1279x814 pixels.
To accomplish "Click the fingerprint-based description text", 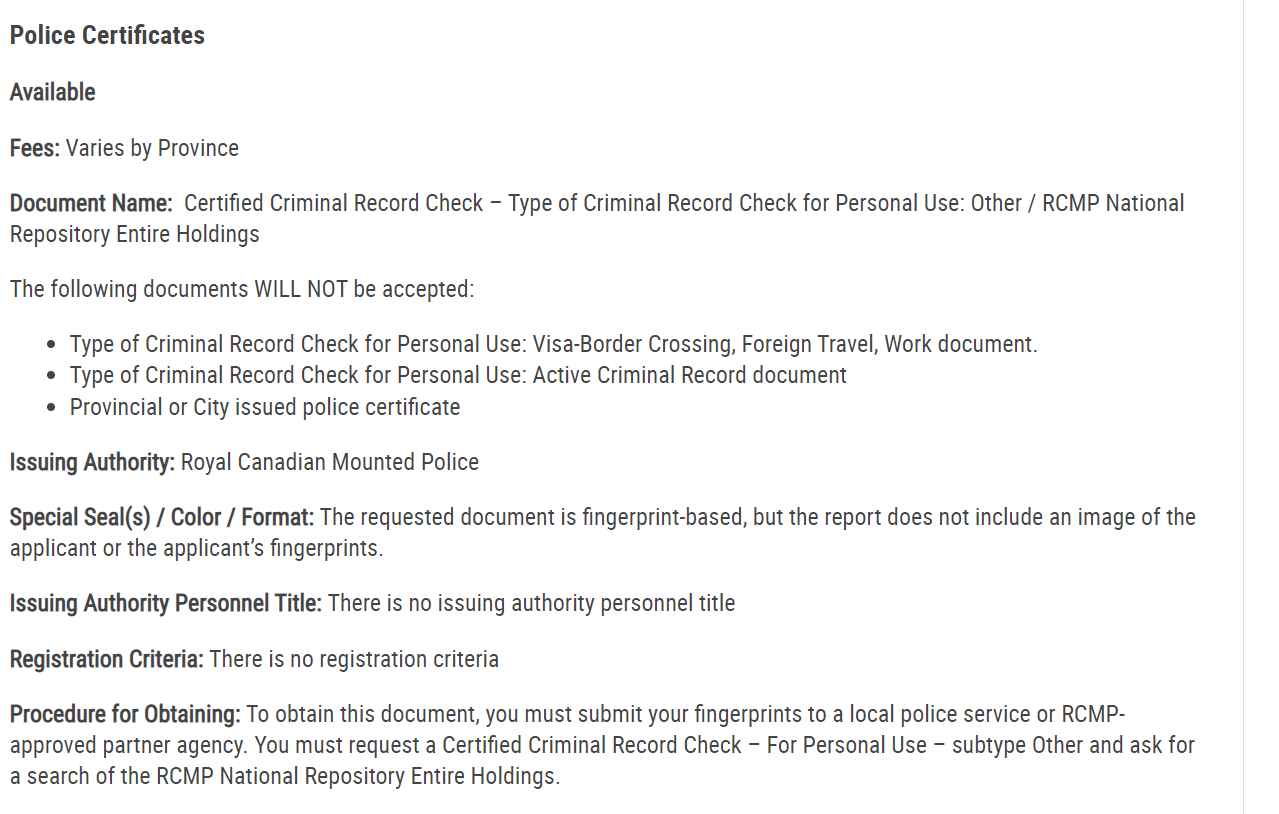I will click(603, 533).
